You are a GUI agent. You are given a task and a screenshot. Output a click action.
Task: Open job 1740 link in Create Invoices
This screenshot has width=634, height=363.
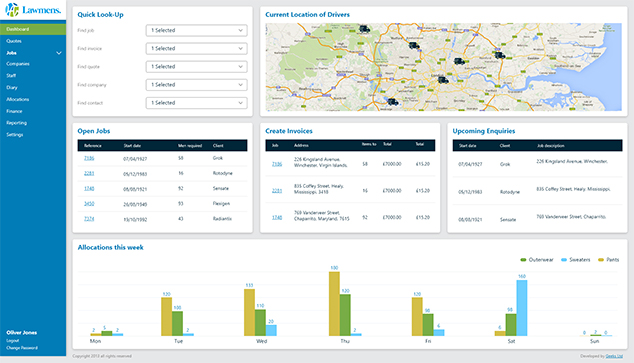point(277,217)
